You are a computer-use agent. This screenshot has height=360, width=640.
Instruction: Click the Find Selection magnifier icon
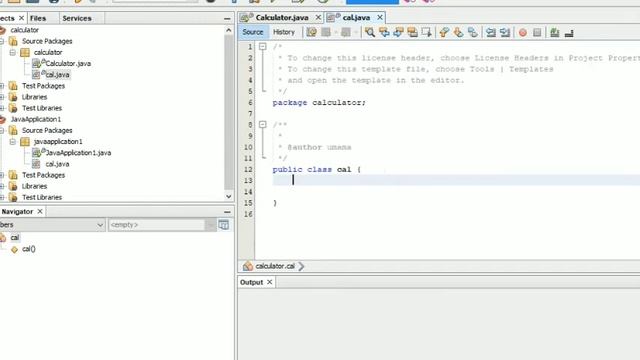[370, 32]
